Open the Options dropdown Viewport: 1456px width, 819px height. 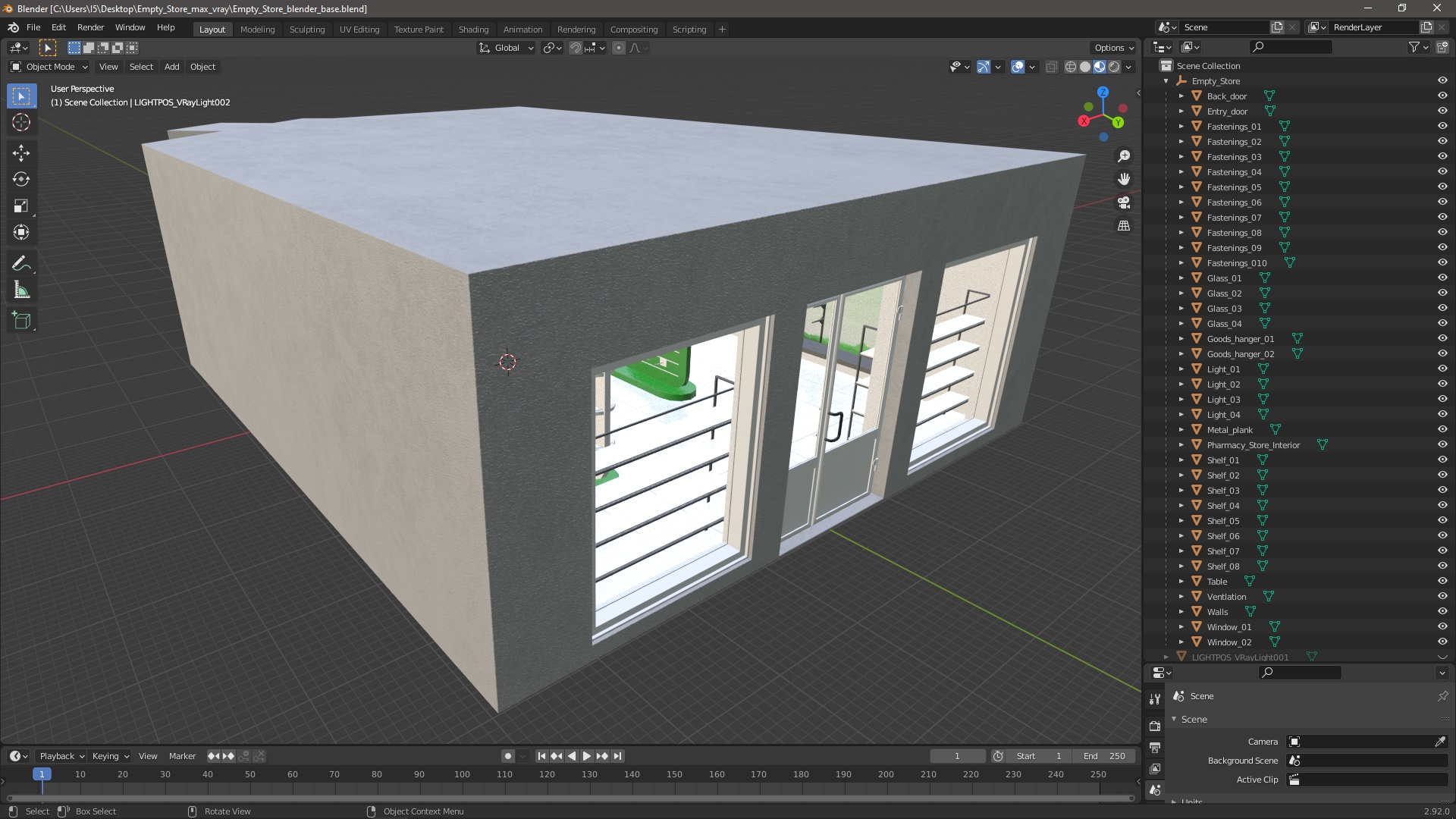1114,48
